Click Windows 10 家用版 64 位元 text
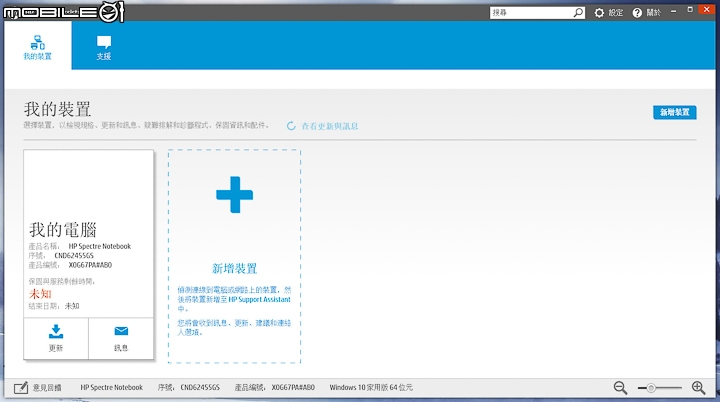This screenshot has height=402, width=720. click(x=371, y=387)
